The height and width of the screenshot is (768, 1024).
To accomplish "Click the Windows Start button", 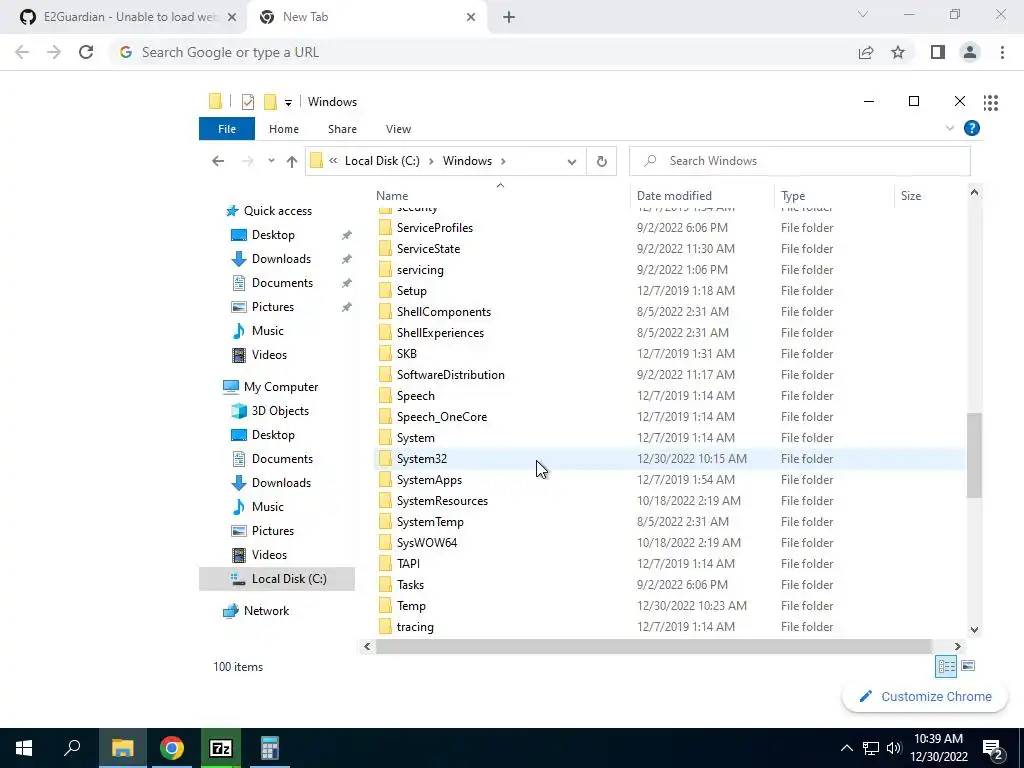I will click(24, 748).
